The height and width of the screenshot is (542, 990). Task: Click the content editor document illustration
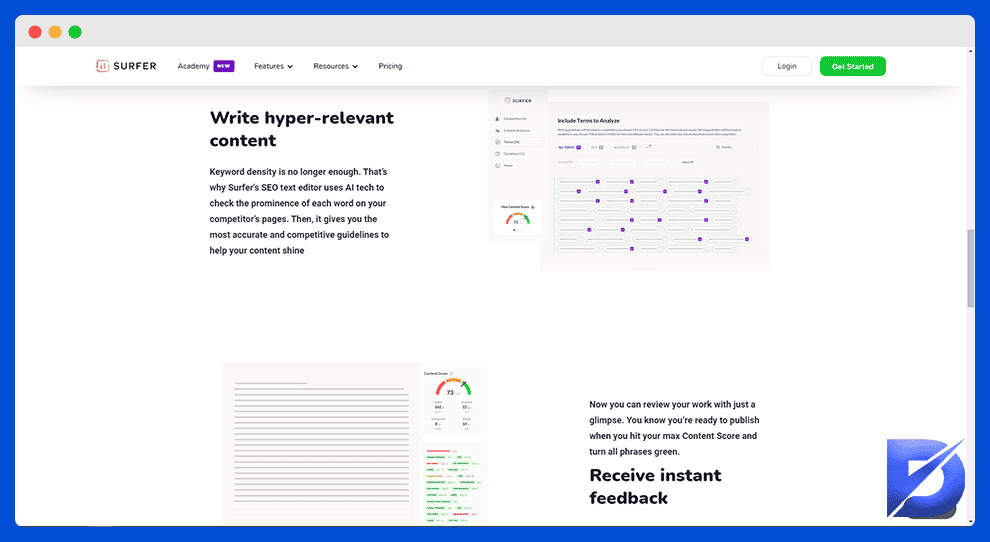321,443
